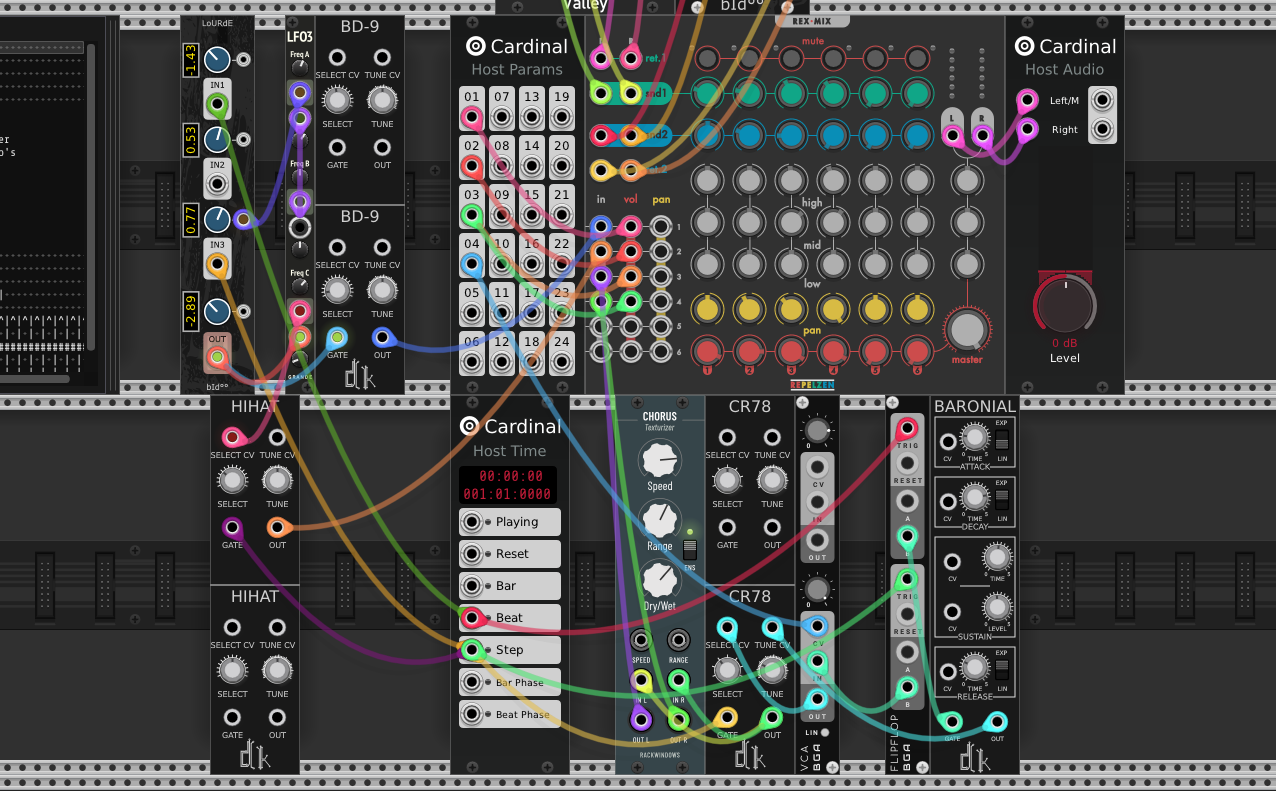Image resolution: width=1276 pixels, height=791 pixels.
Task: Click the Chorus SPEED CV input jack
Action: point(640,639)
